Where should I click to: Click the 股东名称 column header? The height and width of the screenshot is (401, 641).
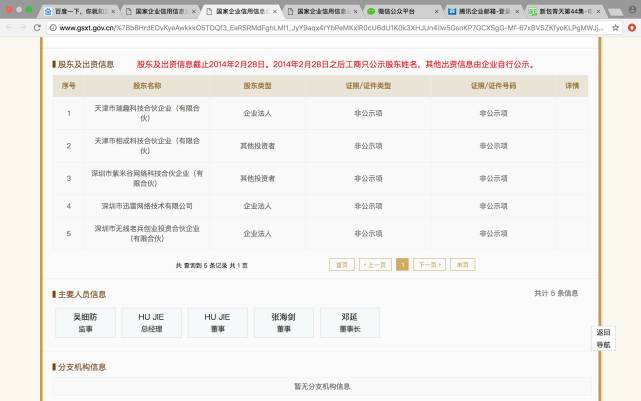(x=147, y=86)
